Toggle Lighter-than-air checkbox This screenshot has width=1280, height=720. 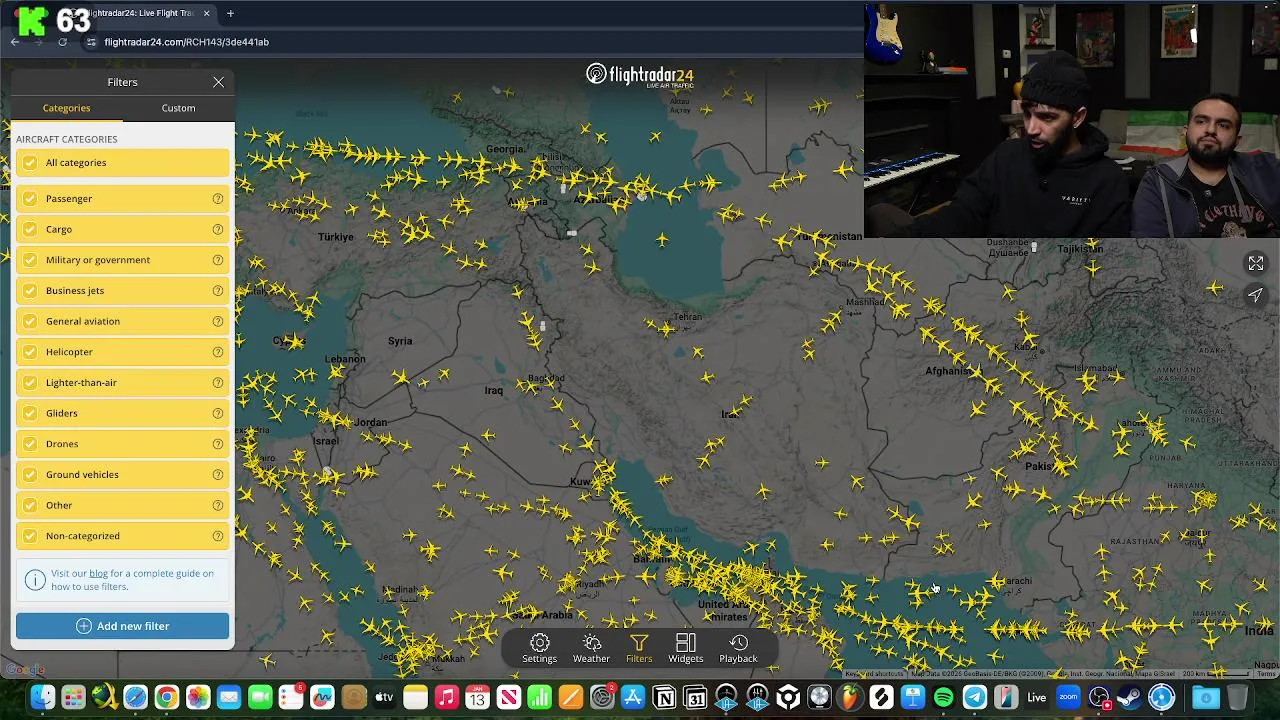tap(30, 383)
